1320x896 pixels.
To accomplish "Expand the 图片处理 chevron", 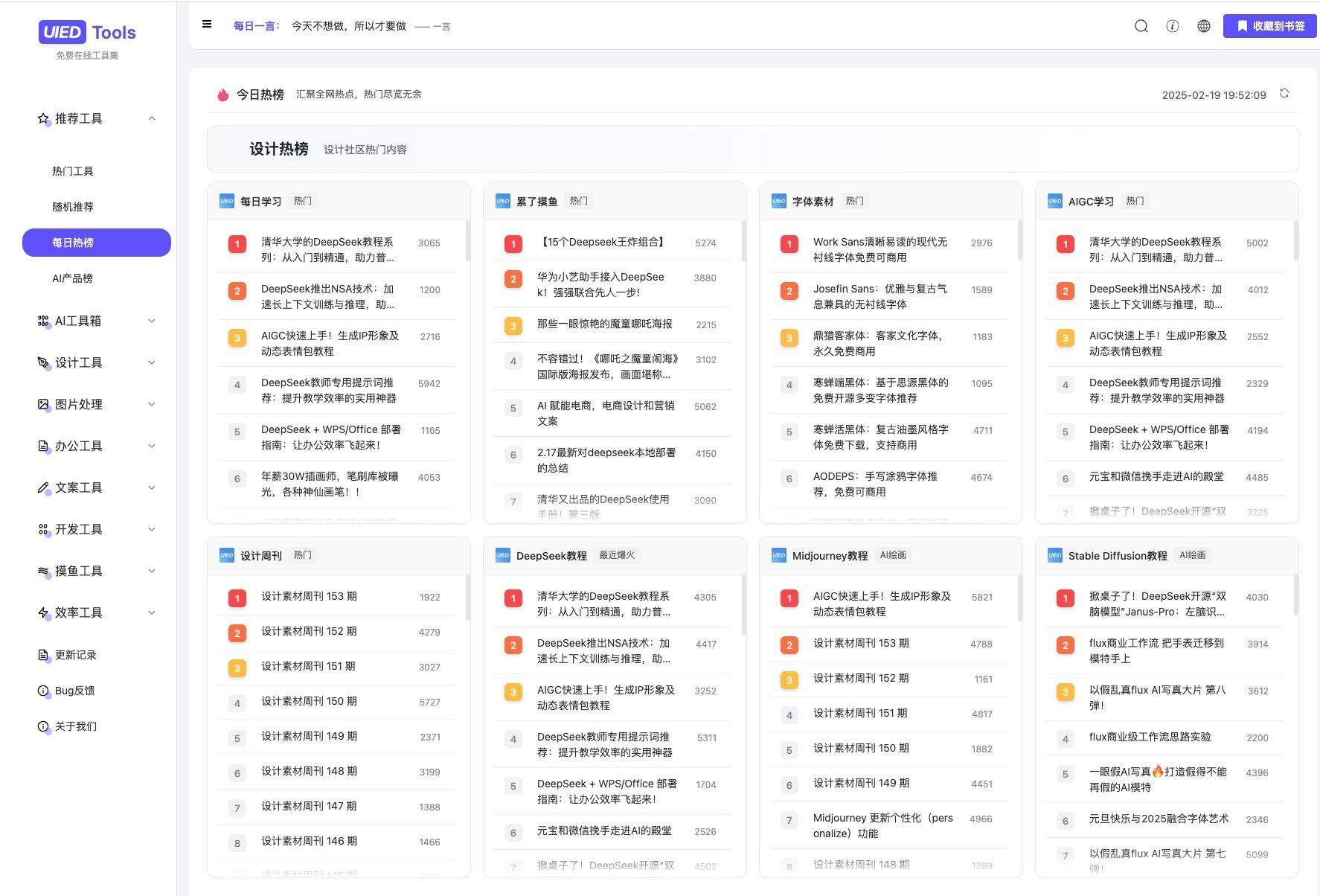I will point(152,404).
